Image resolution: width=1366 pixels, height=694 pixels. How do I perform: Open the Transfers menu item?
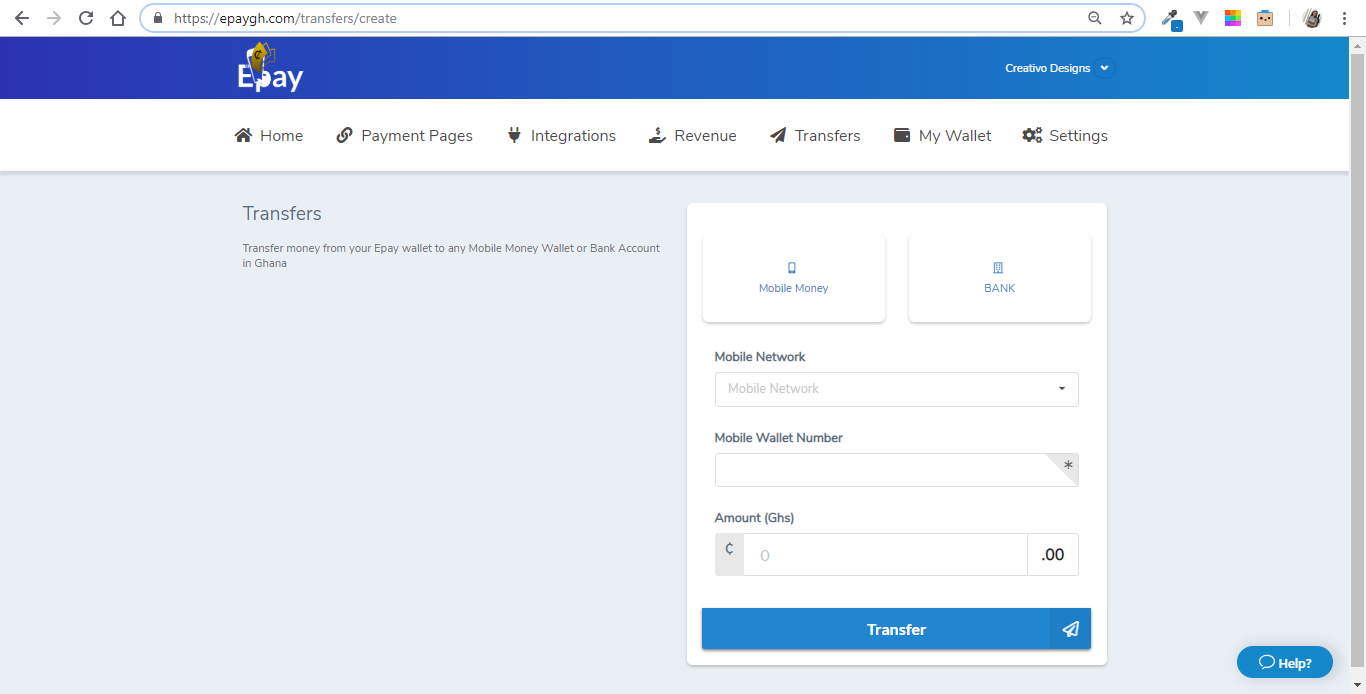pyautogui.click(x=815, y=135)
